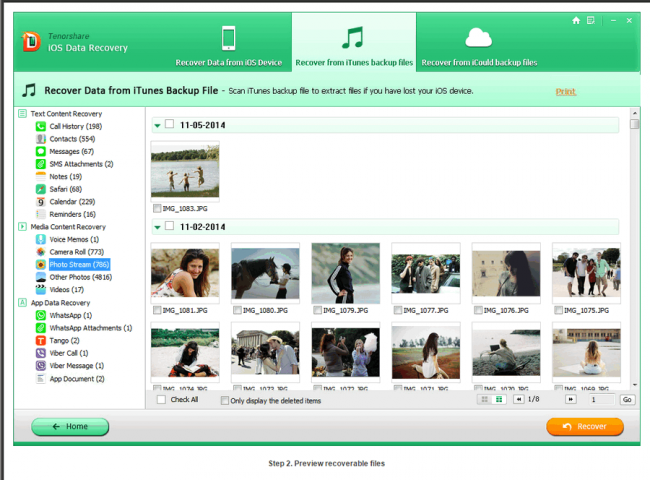Tick the IMG_1080.JPG checkbox
The image size is (650, 480).
pyautogui.click(x=237, y=310)
